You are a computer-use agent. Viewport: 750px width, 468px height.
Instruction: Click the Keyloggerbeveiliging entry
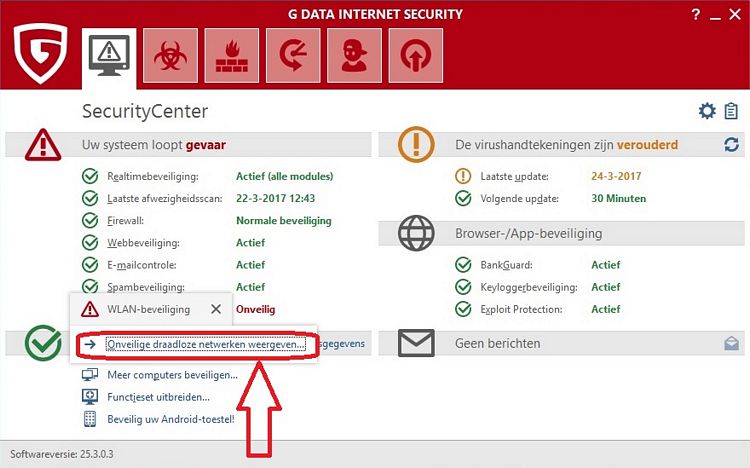pyautogui.click(x=529, y=287)
